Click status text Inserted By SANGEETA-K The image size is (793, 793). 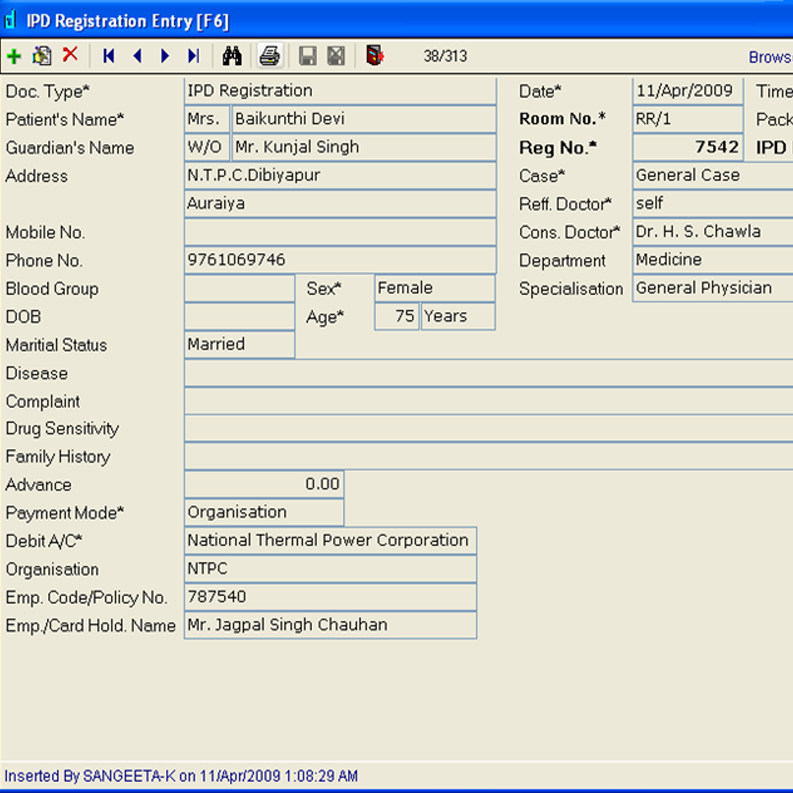coord(181,776)
